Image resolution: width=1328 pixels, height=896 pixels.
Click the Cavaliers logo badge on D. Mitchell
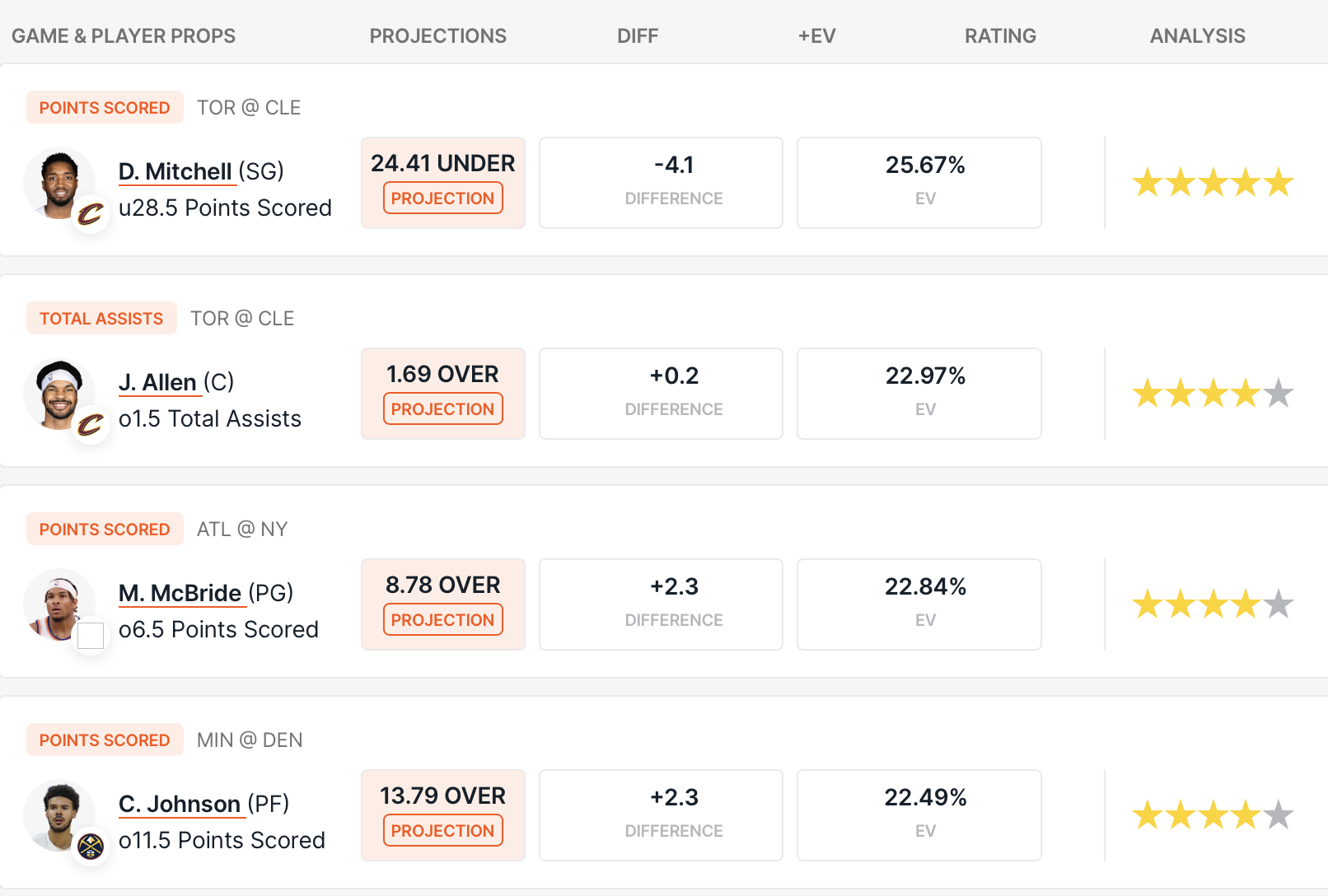tap(91, 215)
